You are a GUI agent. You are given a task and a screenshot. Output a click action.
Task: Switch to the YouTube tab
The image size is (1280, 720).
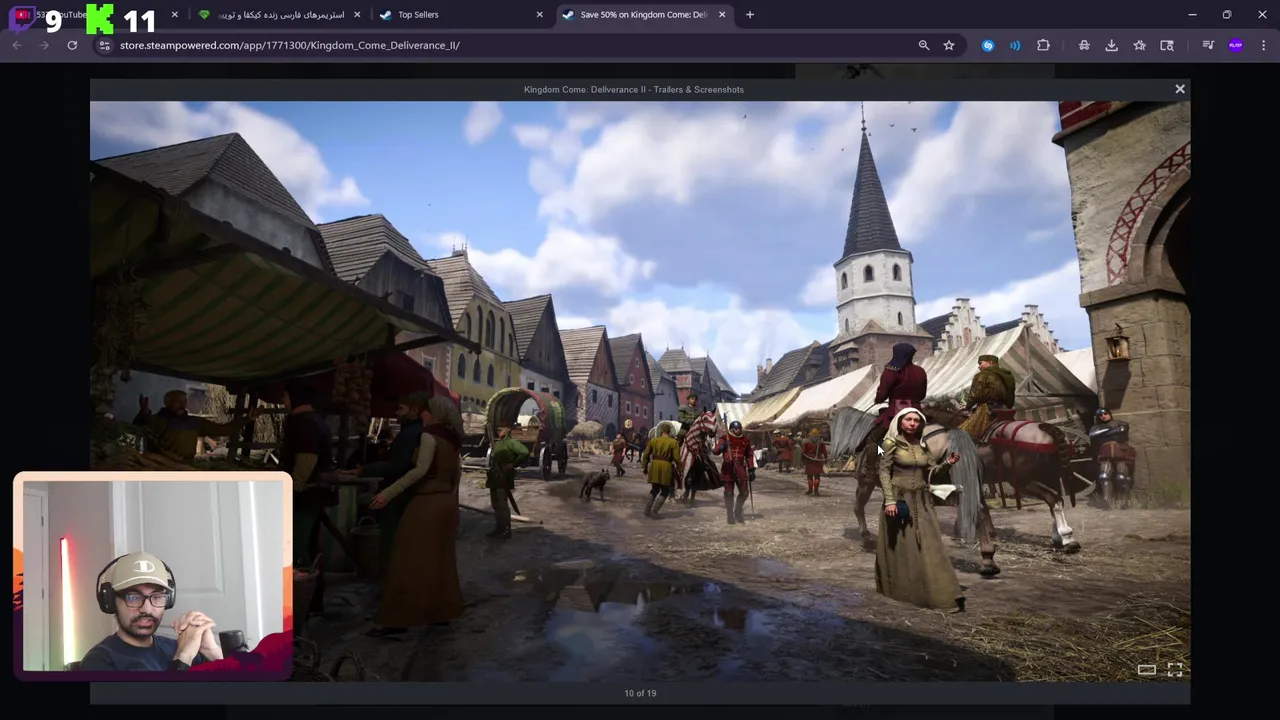point(95,15)
